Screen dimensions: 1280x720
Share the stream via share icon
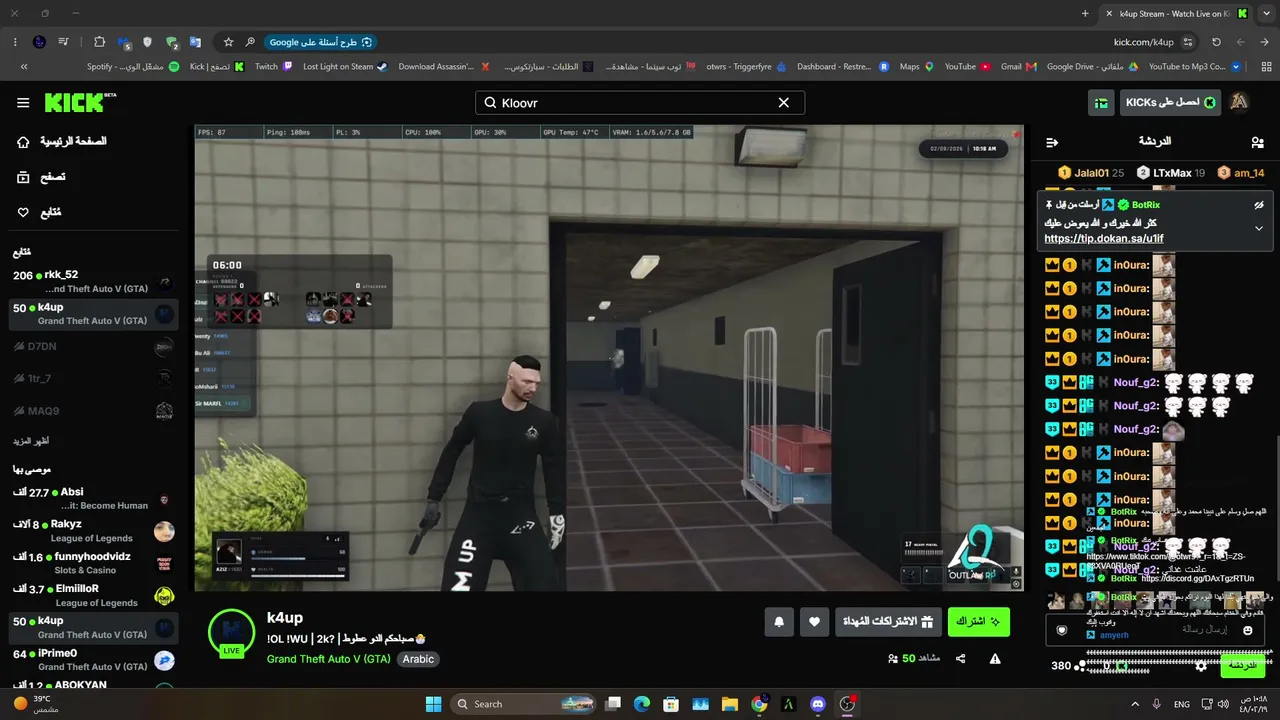960,659
